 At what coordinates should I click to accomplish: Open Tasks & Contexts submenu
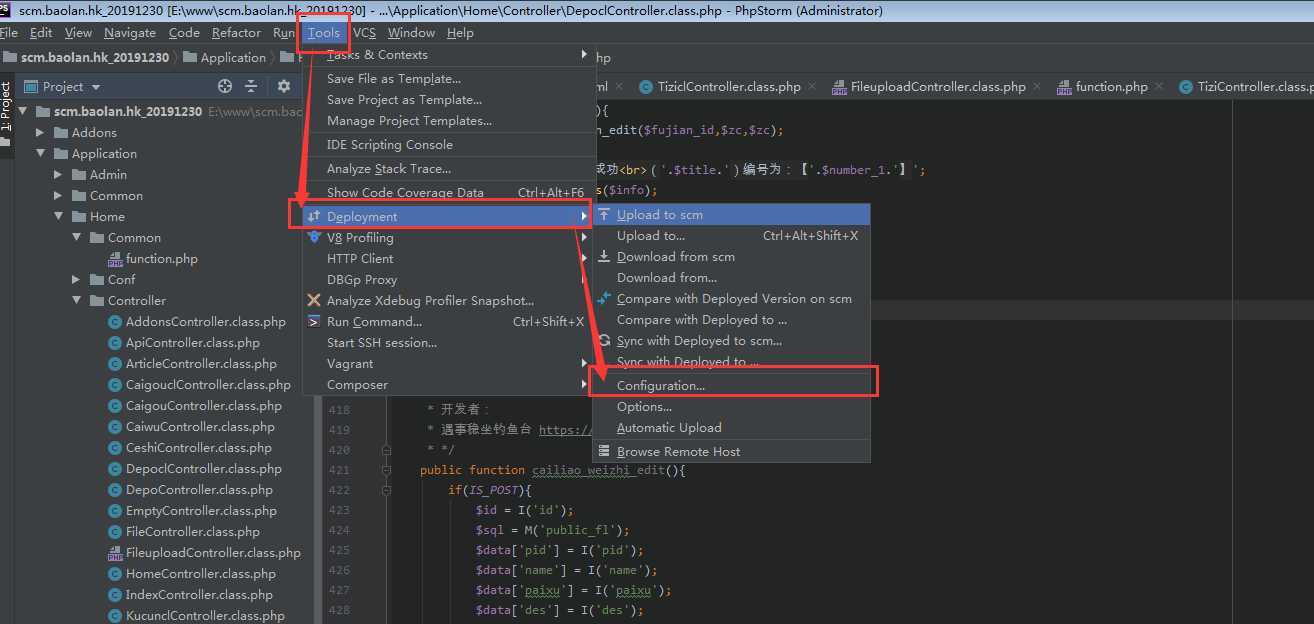pos(447,55)
